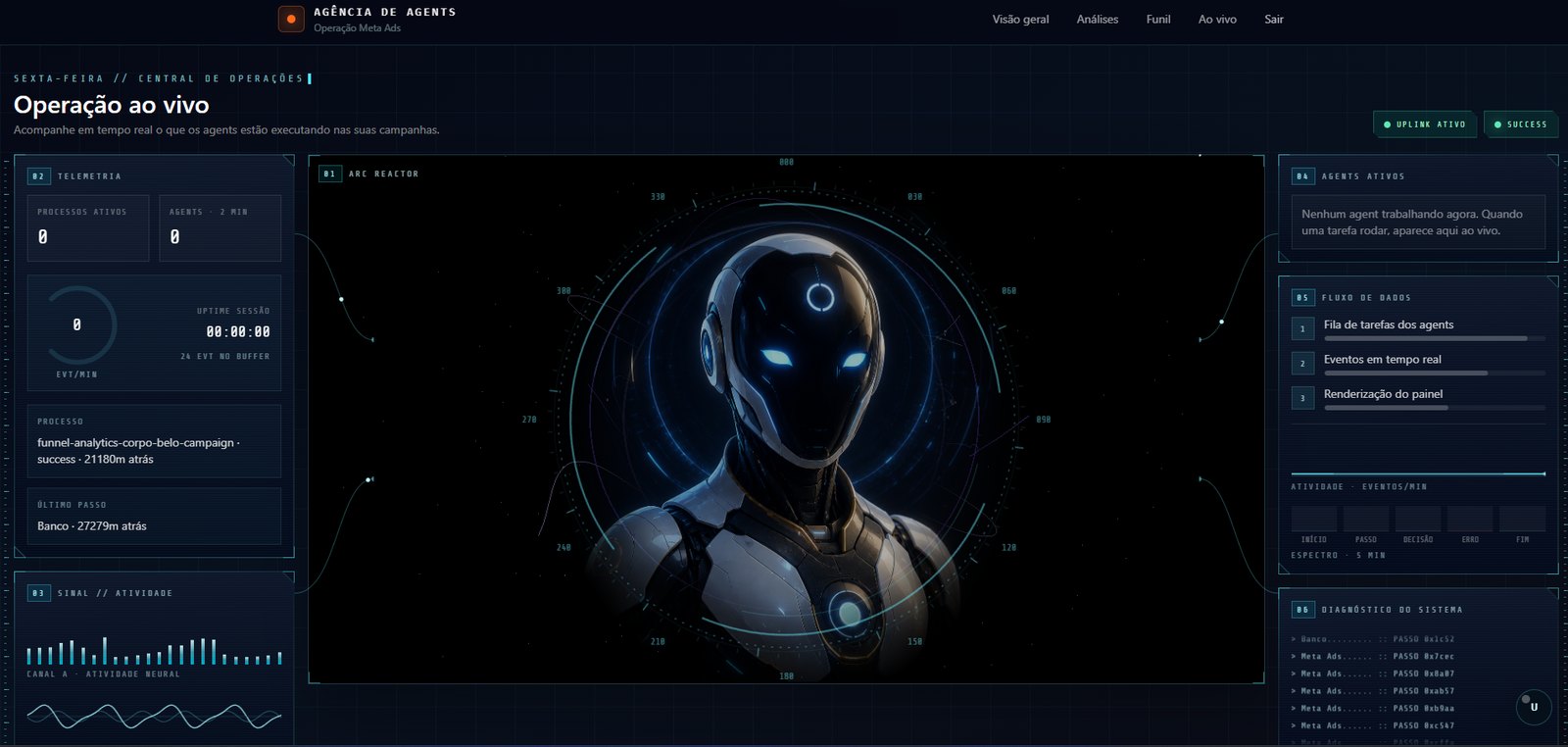Click the Renderização do painel row
The image size is (1568, 747).
[x=1418, y=398]
